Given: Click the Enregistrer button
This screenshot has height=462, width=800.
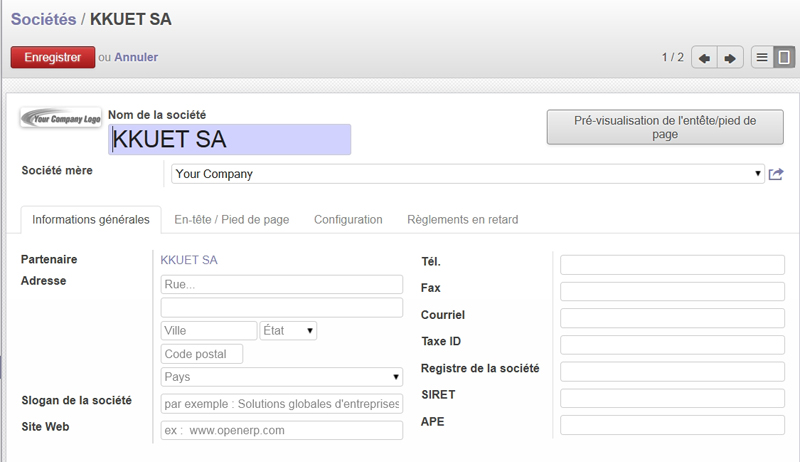Looking at the screenshot, I should click(x=53, y=57).
